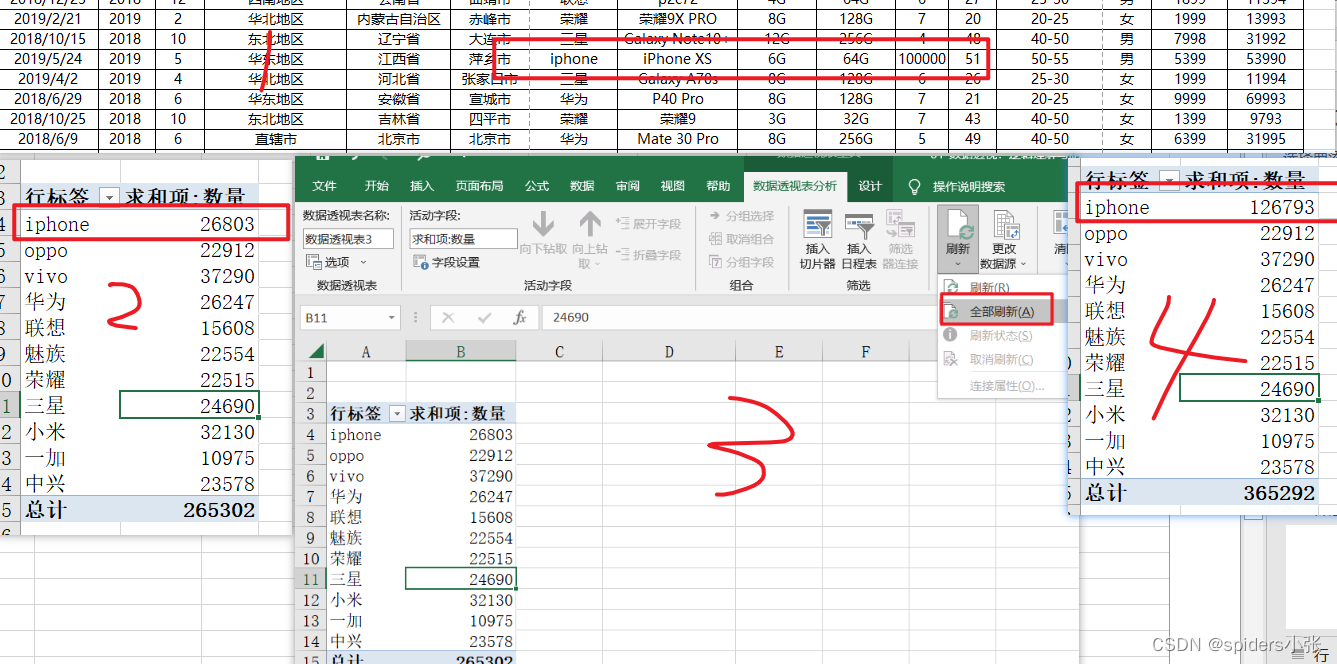Select column B header in center sheet
The height and width of the screenshot is (664, 1337).
(461, 351)
